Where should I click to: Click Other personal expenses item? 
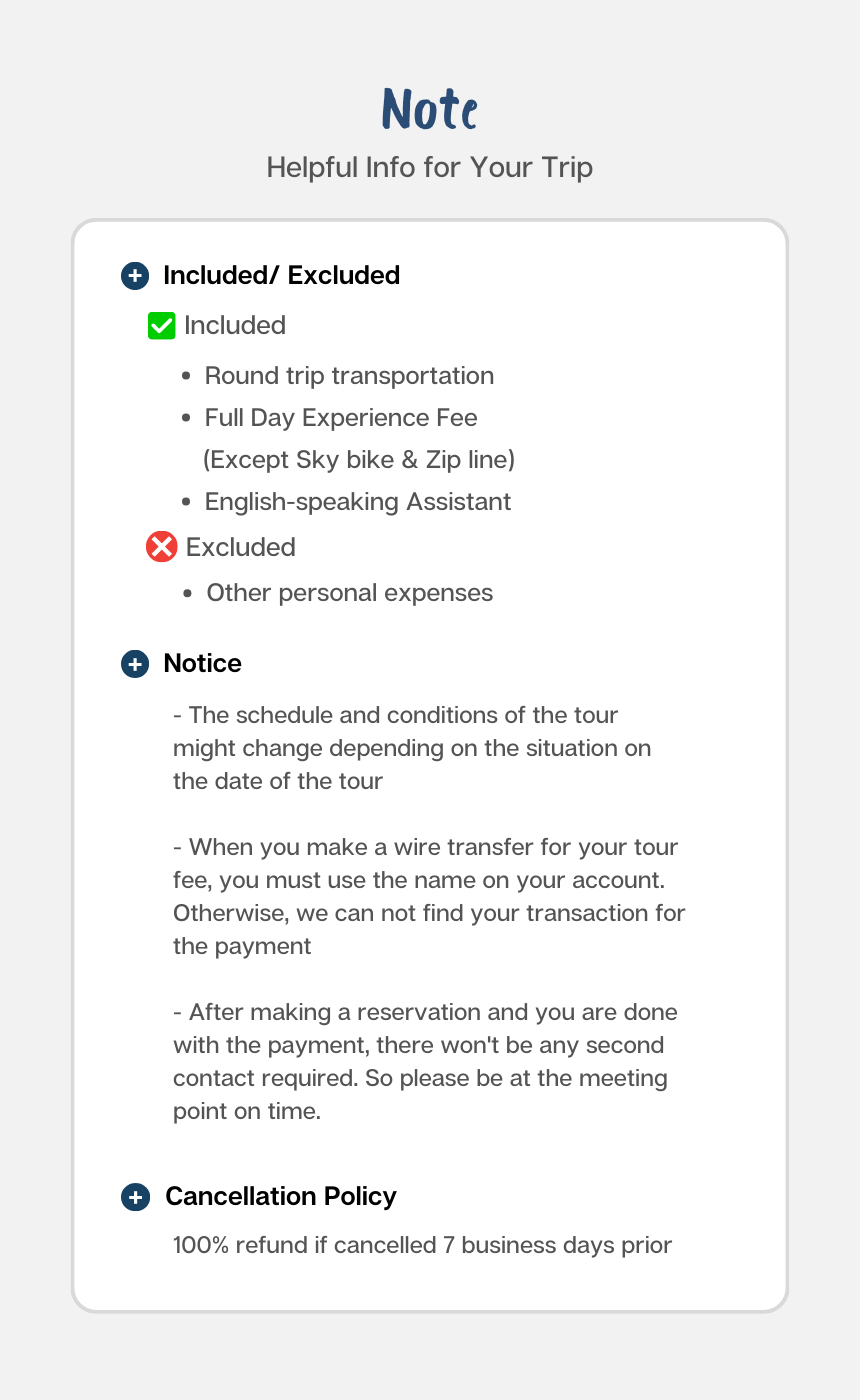350,593
